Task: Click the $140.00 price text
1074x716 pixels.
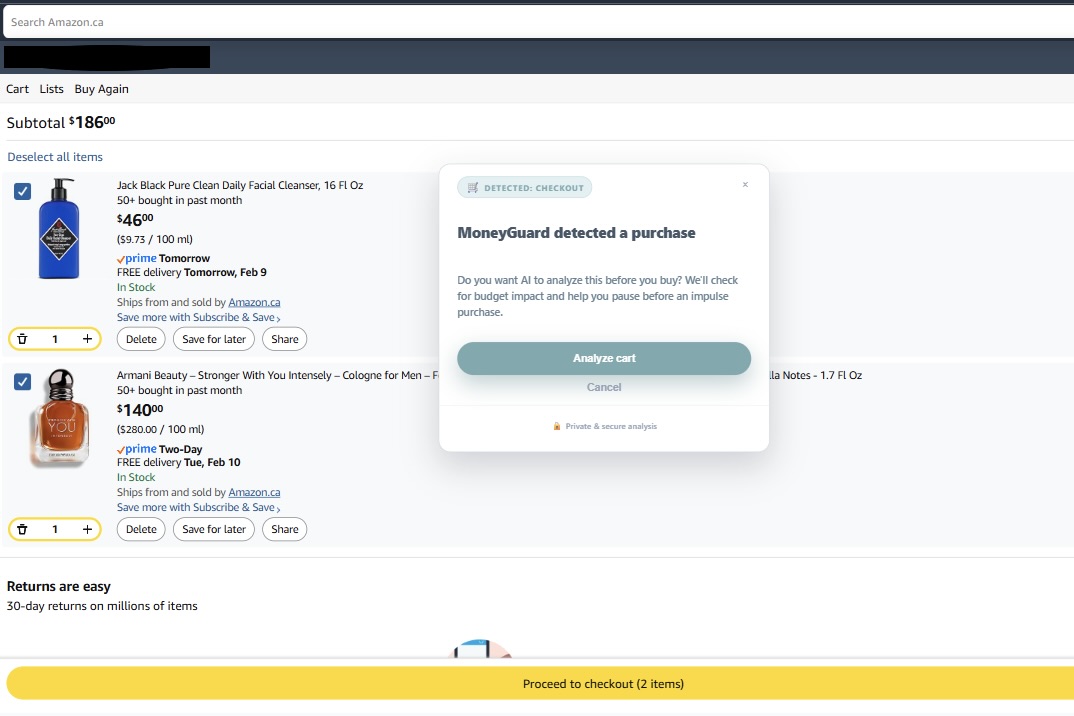Action: point(140,410)
